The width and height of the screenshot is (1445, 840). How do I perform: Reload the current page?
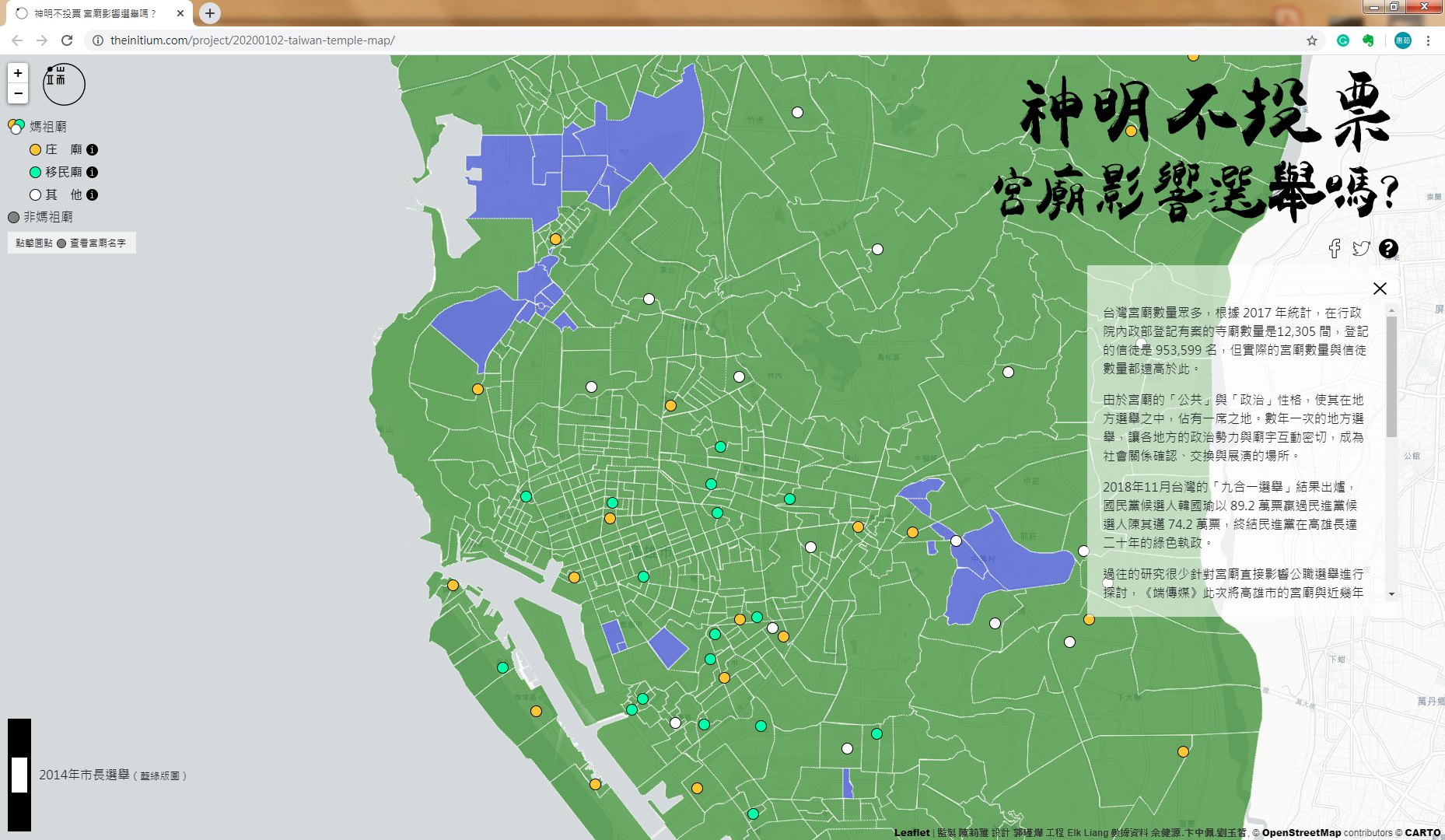point(67,40)
